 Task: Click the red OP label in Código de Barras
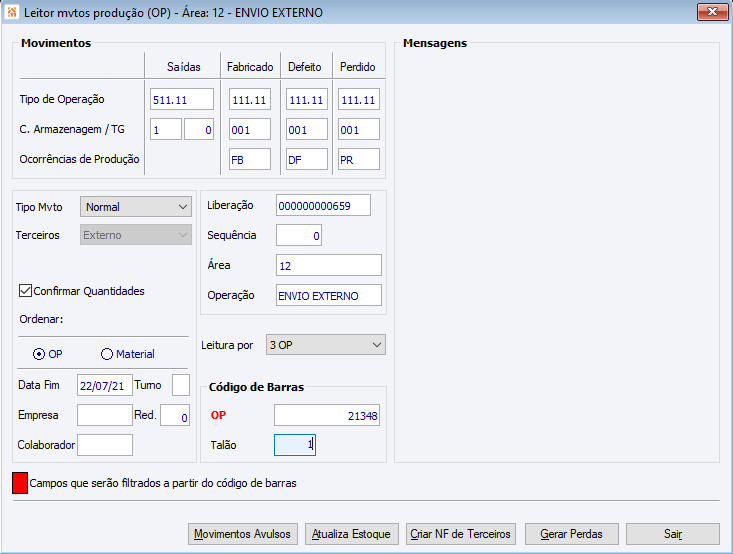point(218,415)
